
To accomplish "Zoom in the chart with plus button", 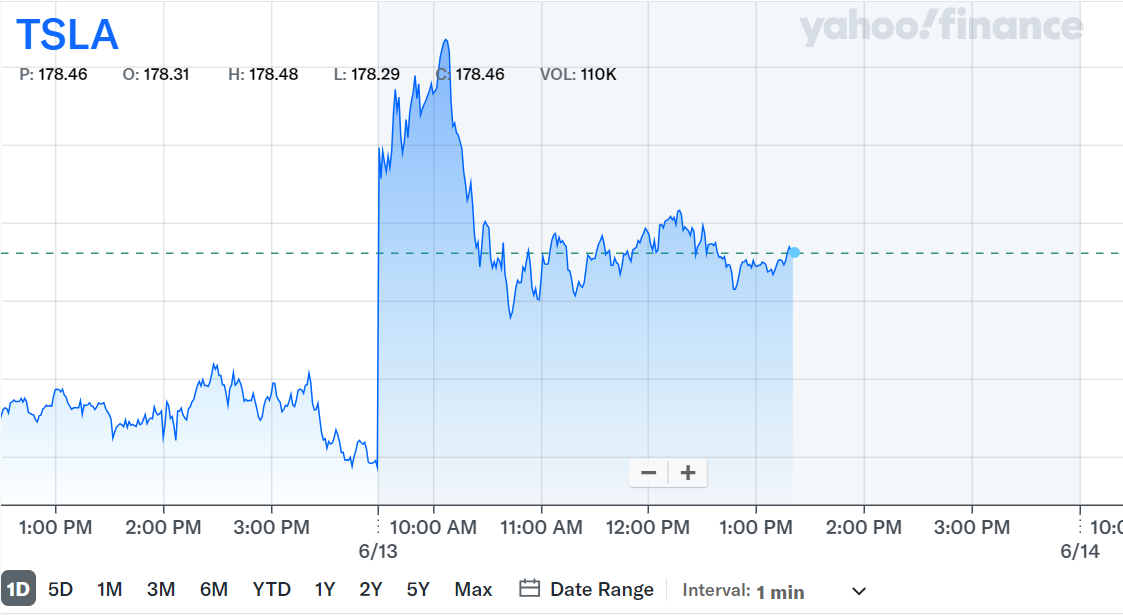I will point(688,473).
